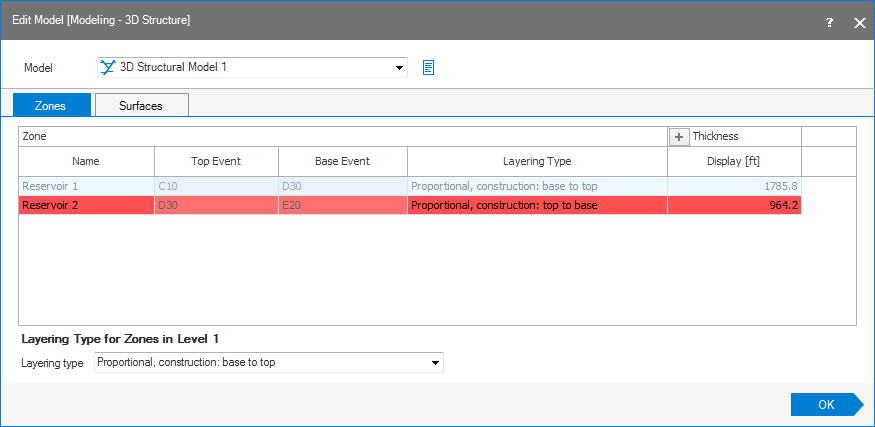Click Reservoir 2 layering type cell
The width and height of the screenshot is (875, 427).
[x=537, y=205]
